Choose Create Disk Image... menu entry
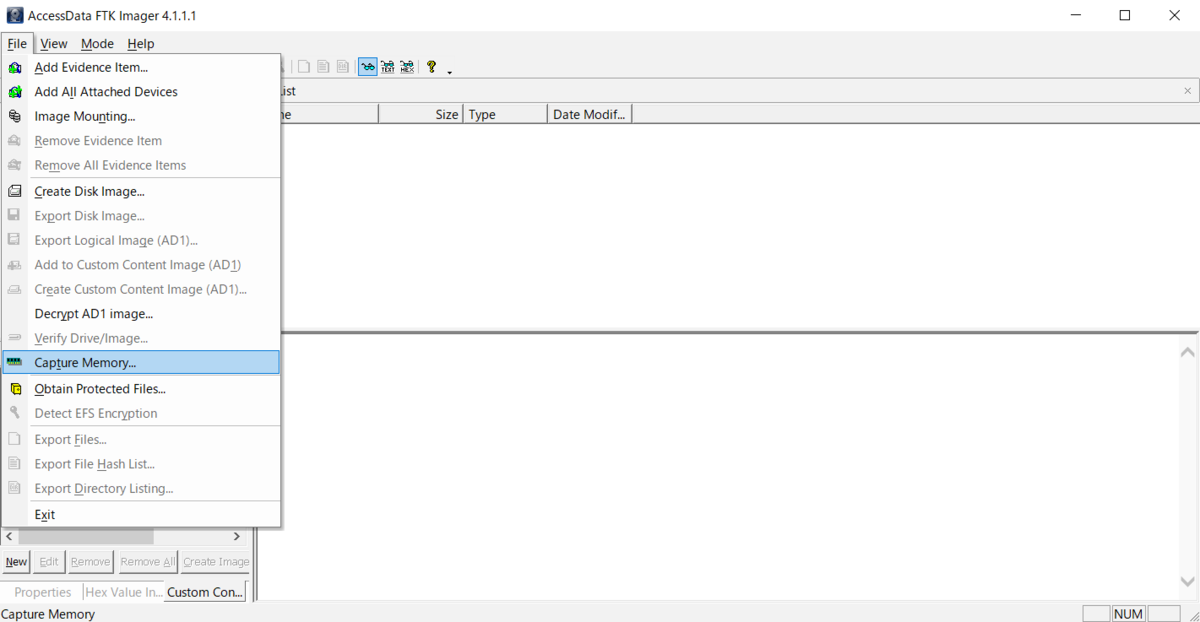 [141, 191]
